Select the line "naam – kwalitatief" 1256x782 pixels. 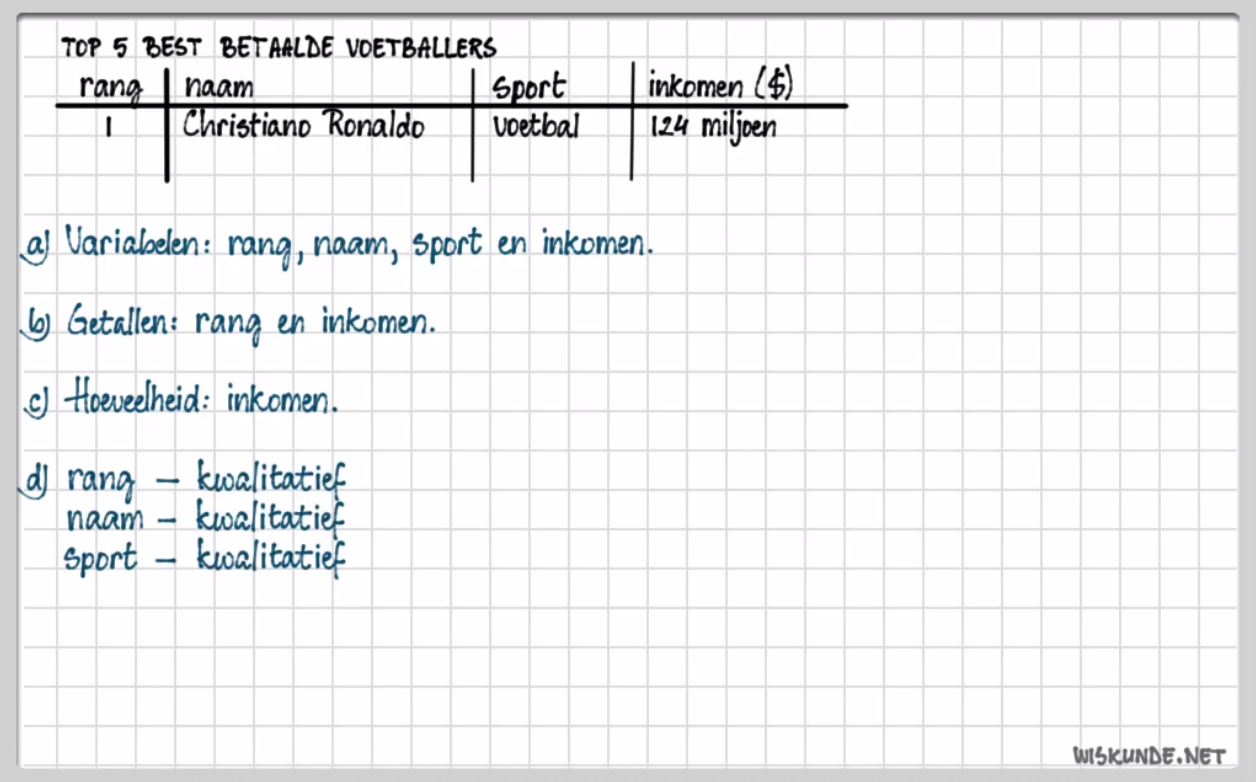pos(205,520)
